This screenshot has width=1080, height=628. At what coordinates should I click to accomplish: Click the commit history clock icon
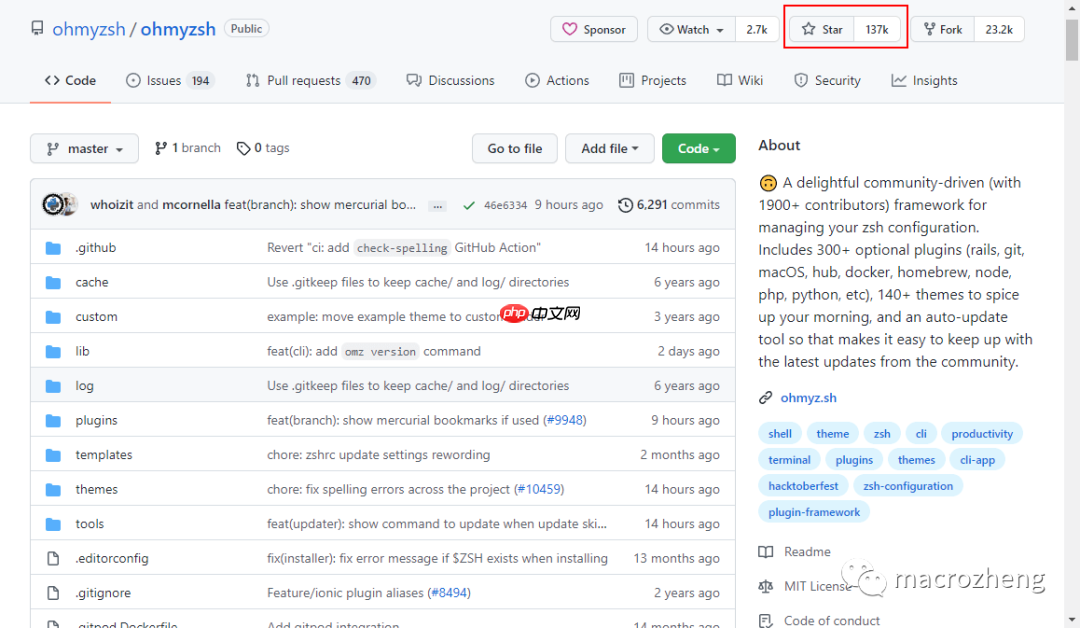(x=626, y=205)
